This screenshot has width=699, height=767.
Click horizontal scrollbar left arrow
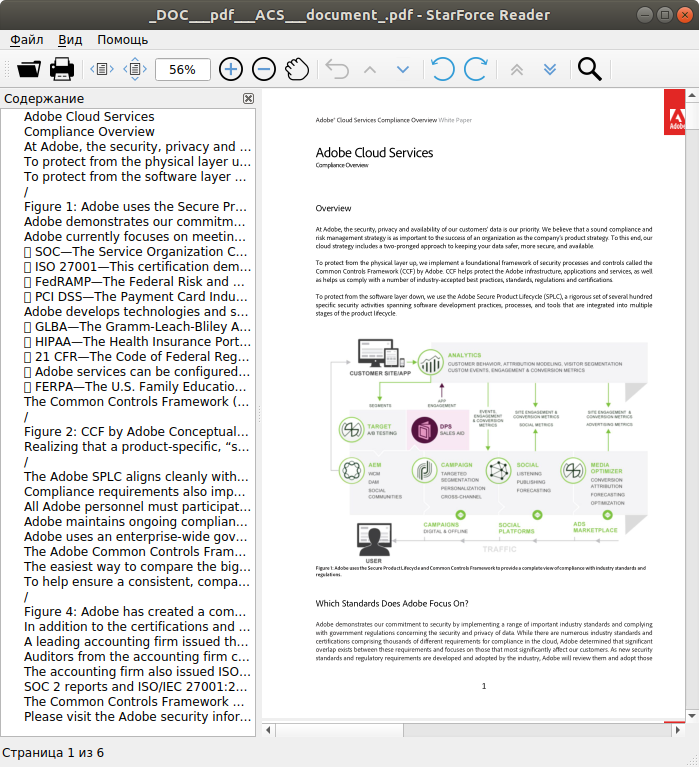(268, 730)
